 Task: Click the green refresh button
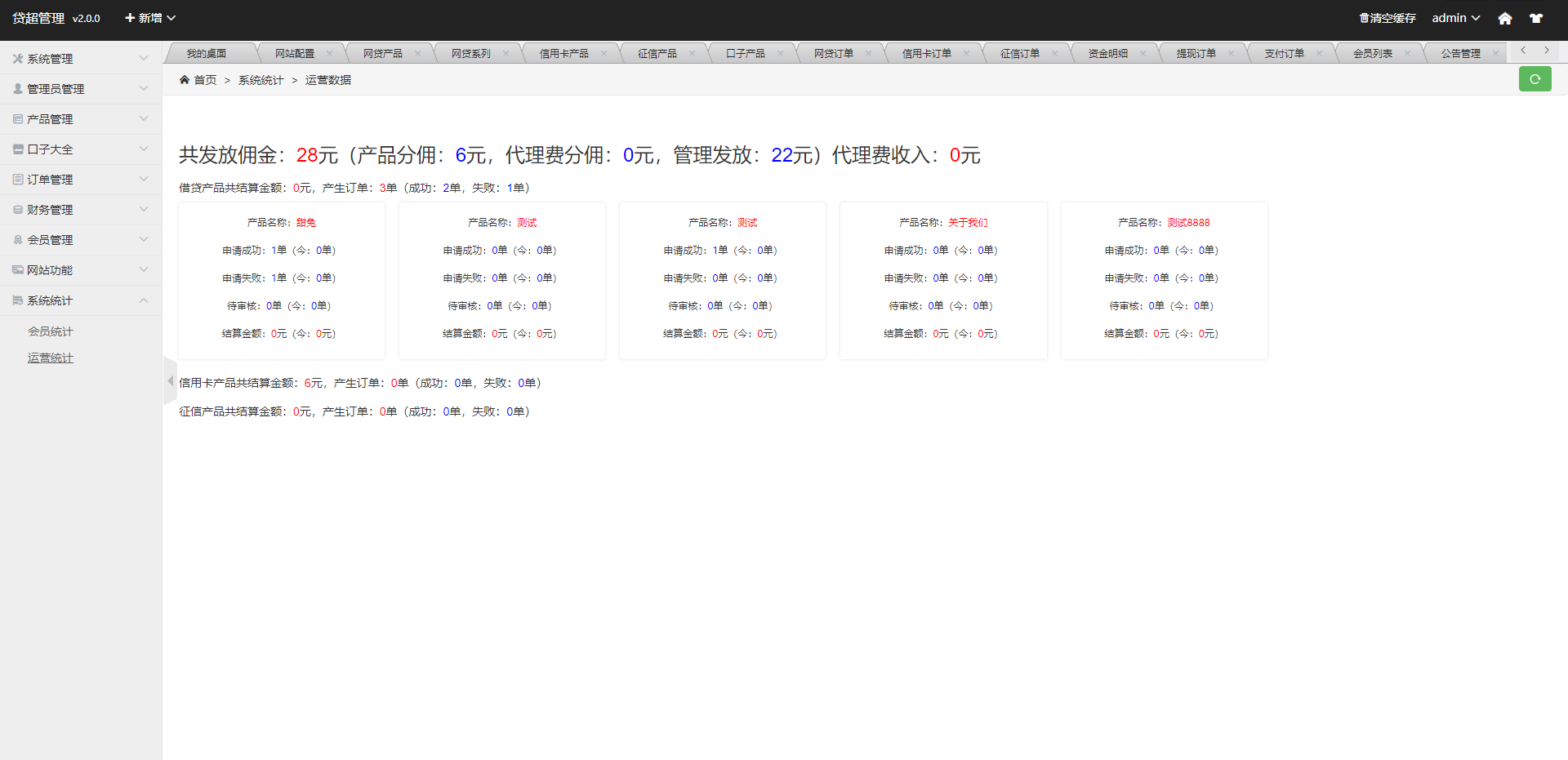click(1535, 79)
